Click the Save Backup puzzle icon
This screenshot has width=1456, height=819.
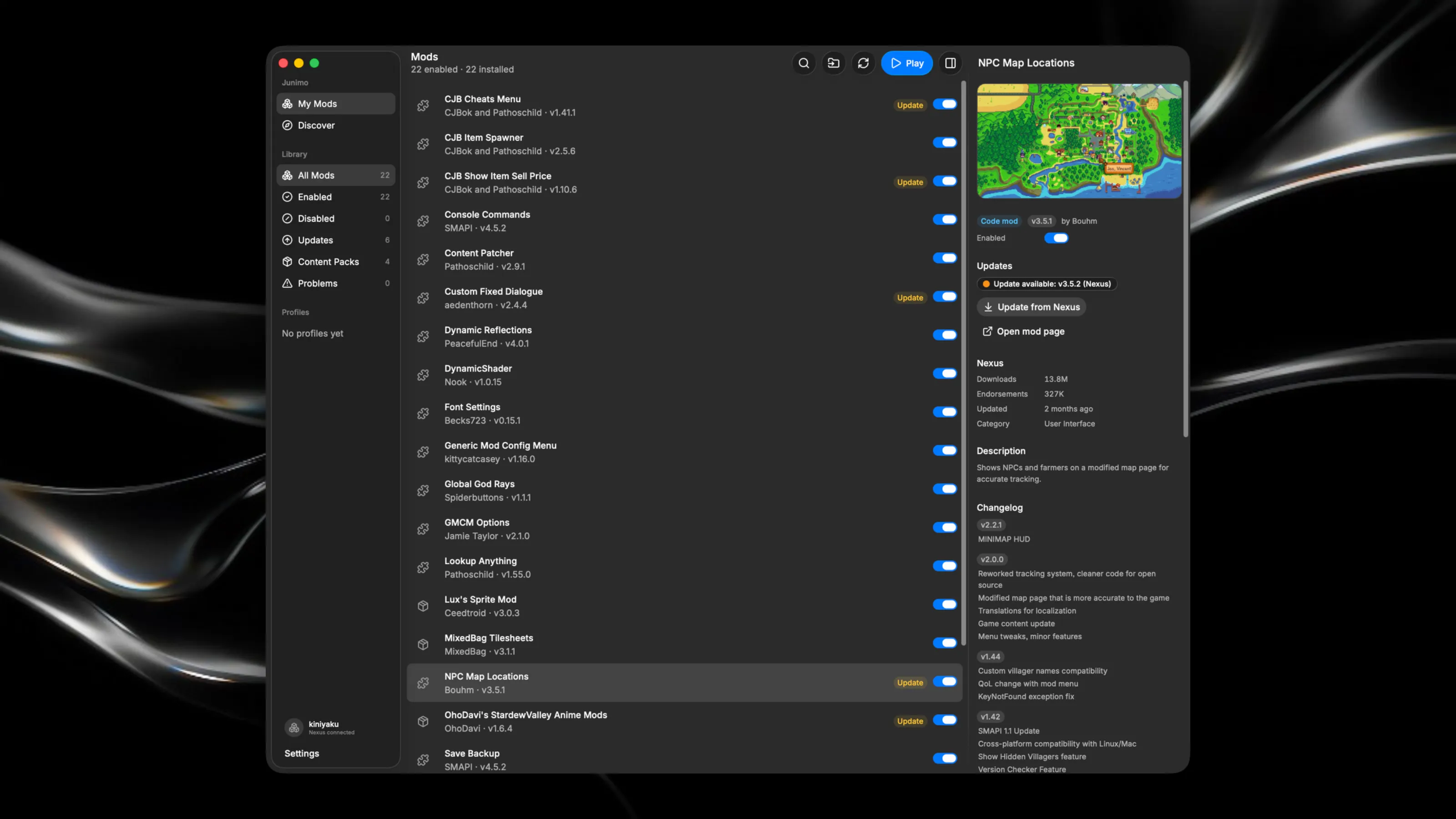[423, 760]
